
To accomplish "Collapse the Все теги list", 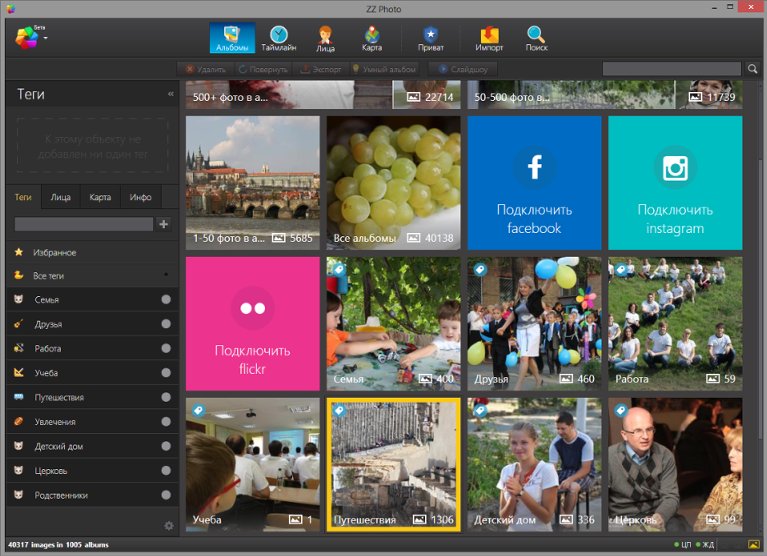I will point(166,275).
